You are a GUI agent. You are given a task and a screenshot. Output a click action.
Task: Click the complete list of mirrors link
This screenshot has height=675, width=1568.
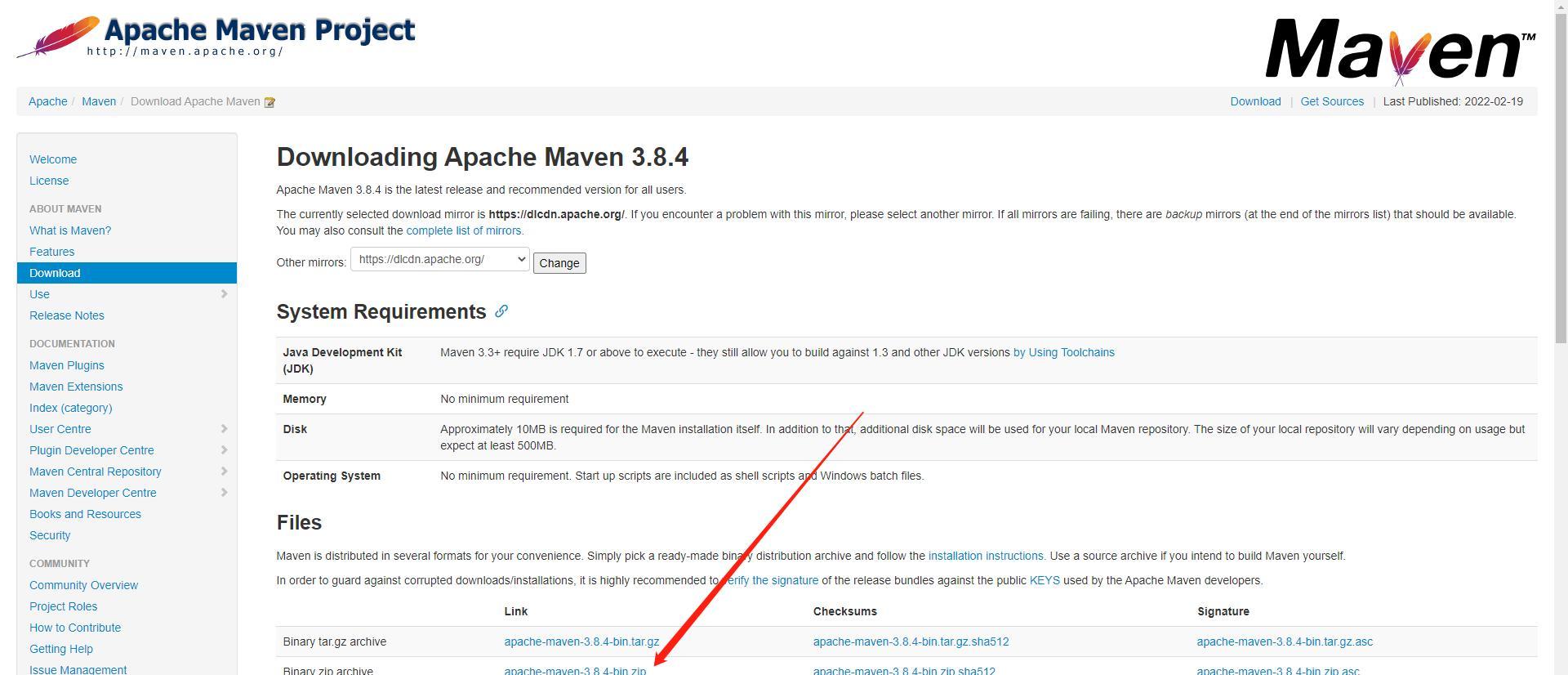click(x=465, y=230)
